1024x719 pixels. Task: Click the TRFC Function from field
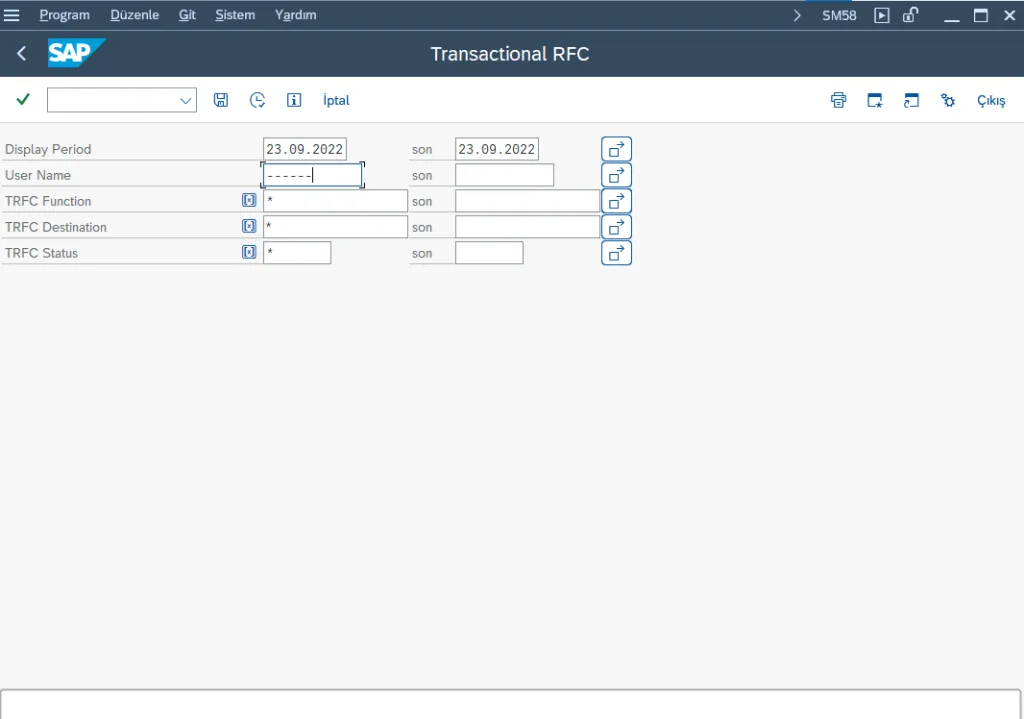tap(335, 201)
